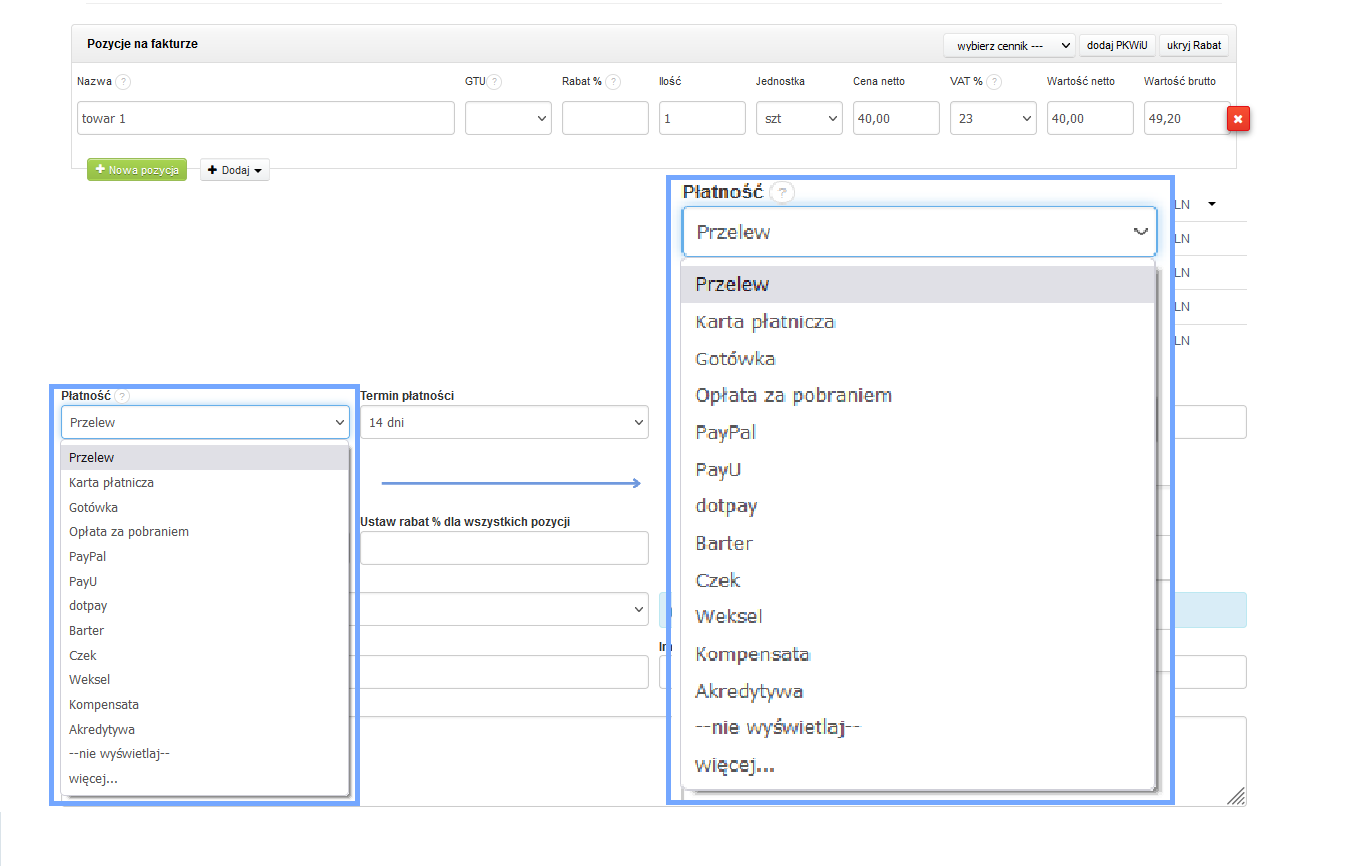Viewport: 1370px width, 866px height.
Task: Show the GTU help tooltip icon
Action: pos(494,82)
